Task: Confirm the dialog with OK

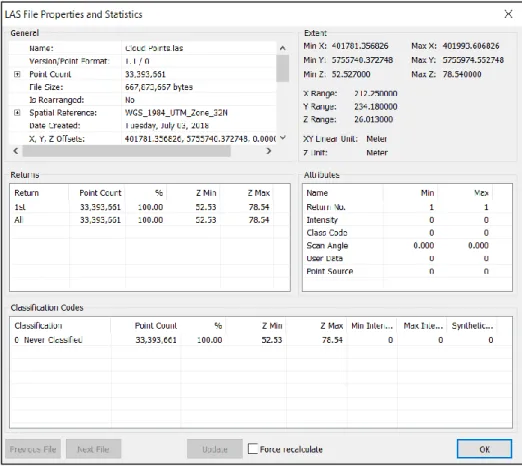Action: tap(484, 449)
